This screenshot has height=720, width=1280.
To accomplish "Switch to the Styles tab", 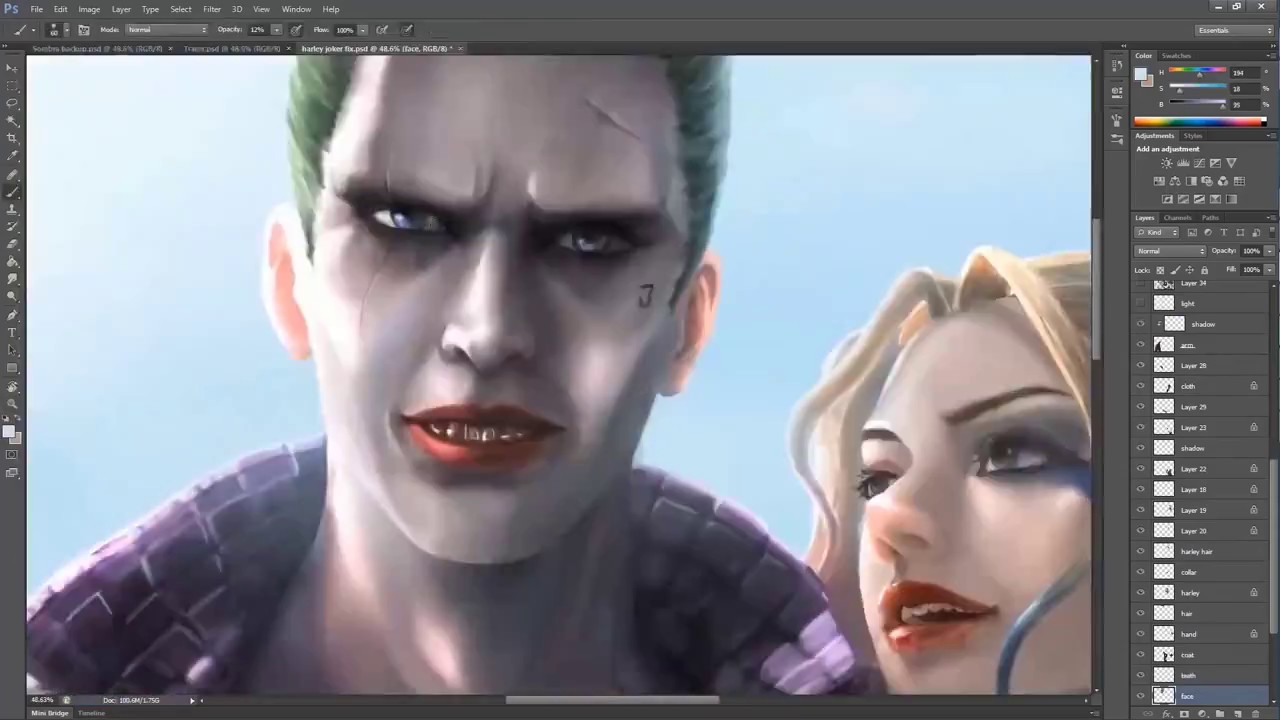I will click(1193, 136).
